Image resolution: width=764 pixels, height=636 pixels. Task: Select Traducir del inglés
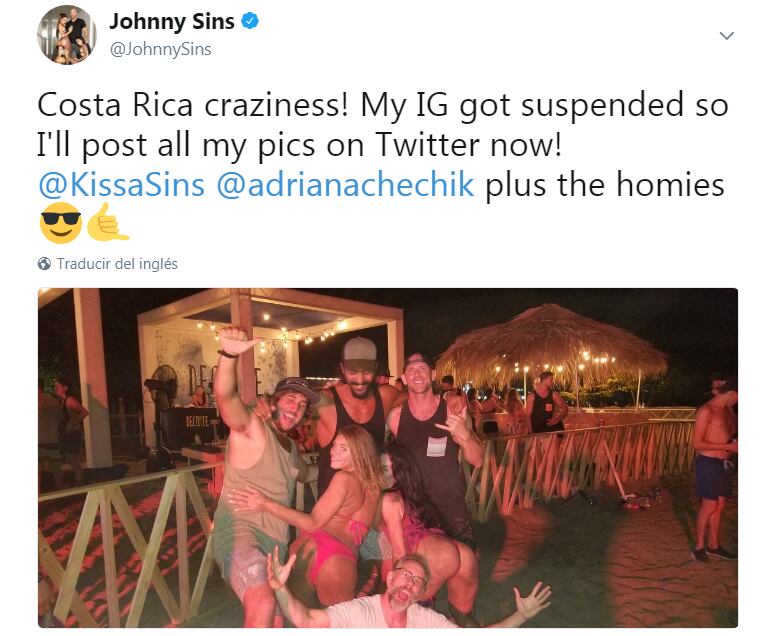click(x=117, y=264)
